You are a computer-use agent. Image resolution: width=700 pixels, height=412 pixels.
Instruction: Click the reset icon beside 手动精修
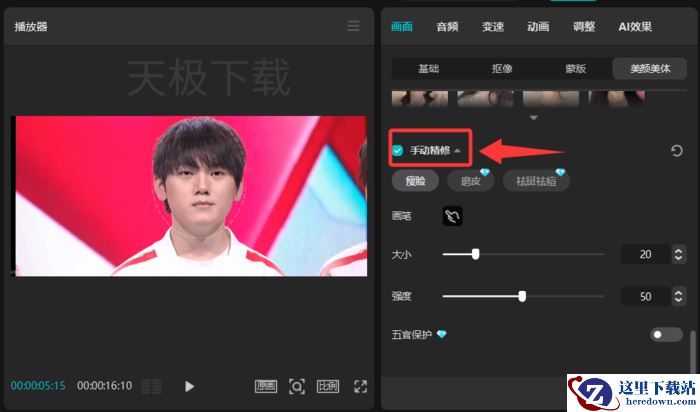(x=676, y=151)
